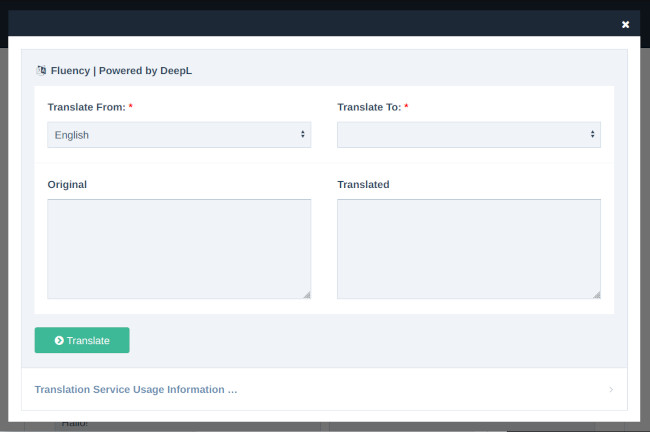Click the "Translate To:" label
This screenshot has height=432, width=650.
tap(369, 107)
